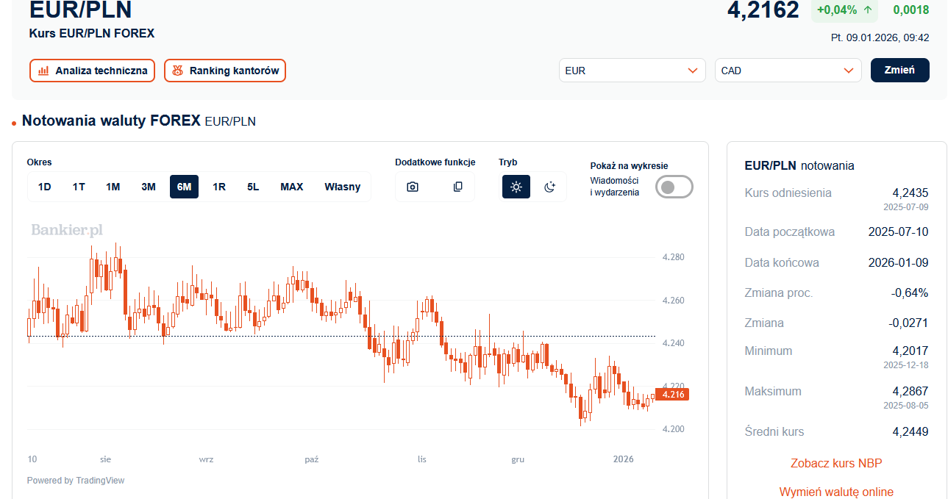Click the Zmień button

tap(900, 70)
